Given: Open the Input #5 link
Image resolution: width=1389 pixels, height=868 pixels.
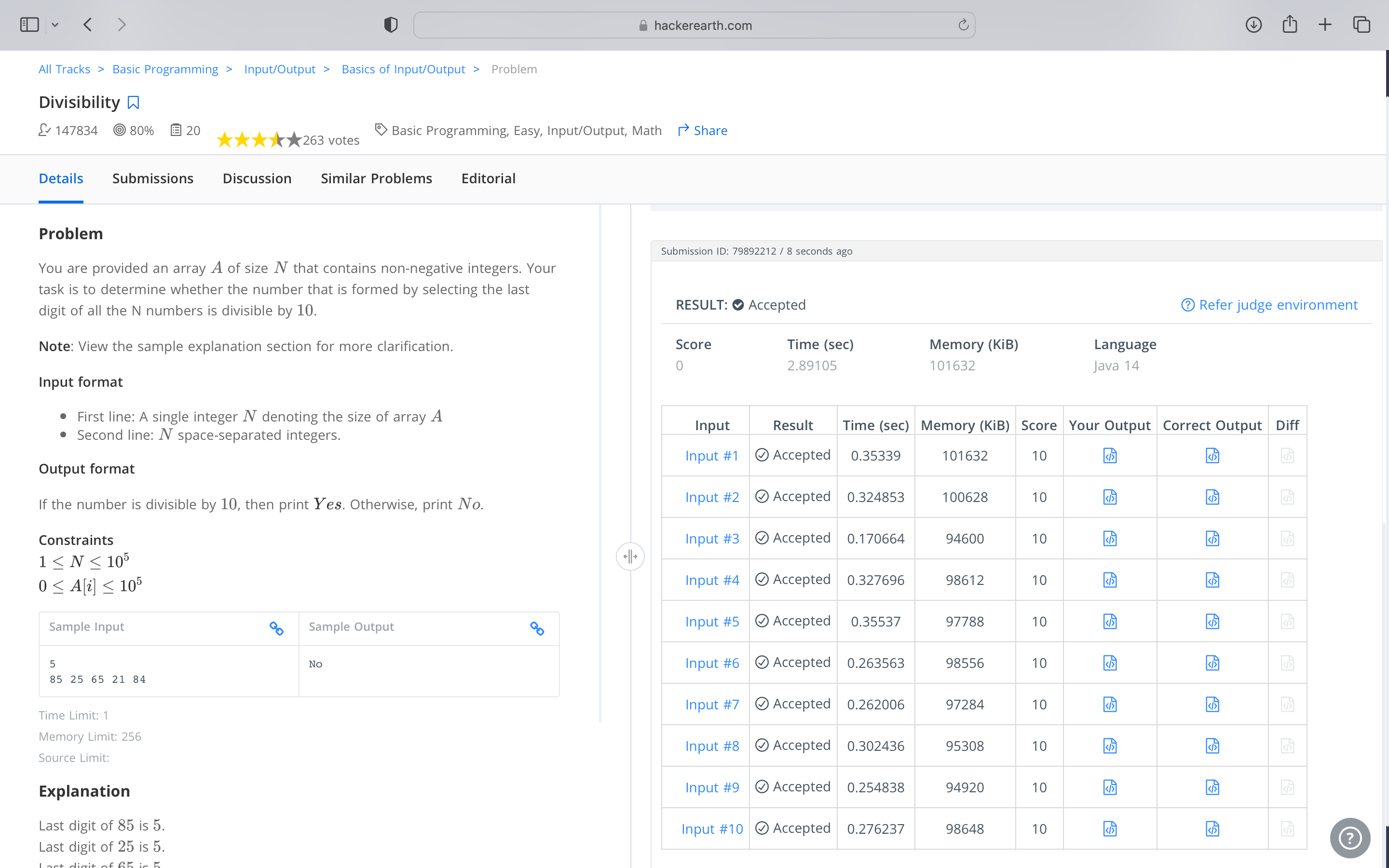Looking at the screenshot, I should tap(712, 622).
